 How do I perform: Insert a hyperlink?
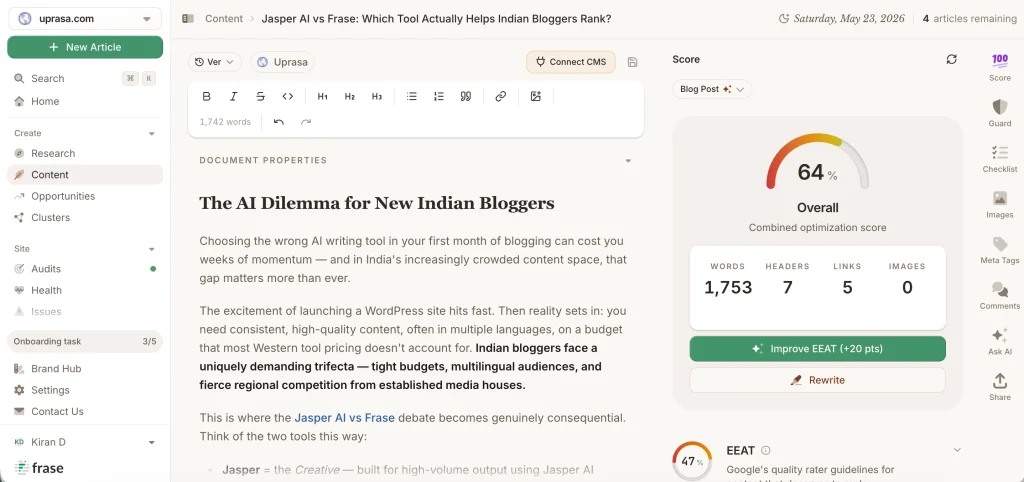501,97
